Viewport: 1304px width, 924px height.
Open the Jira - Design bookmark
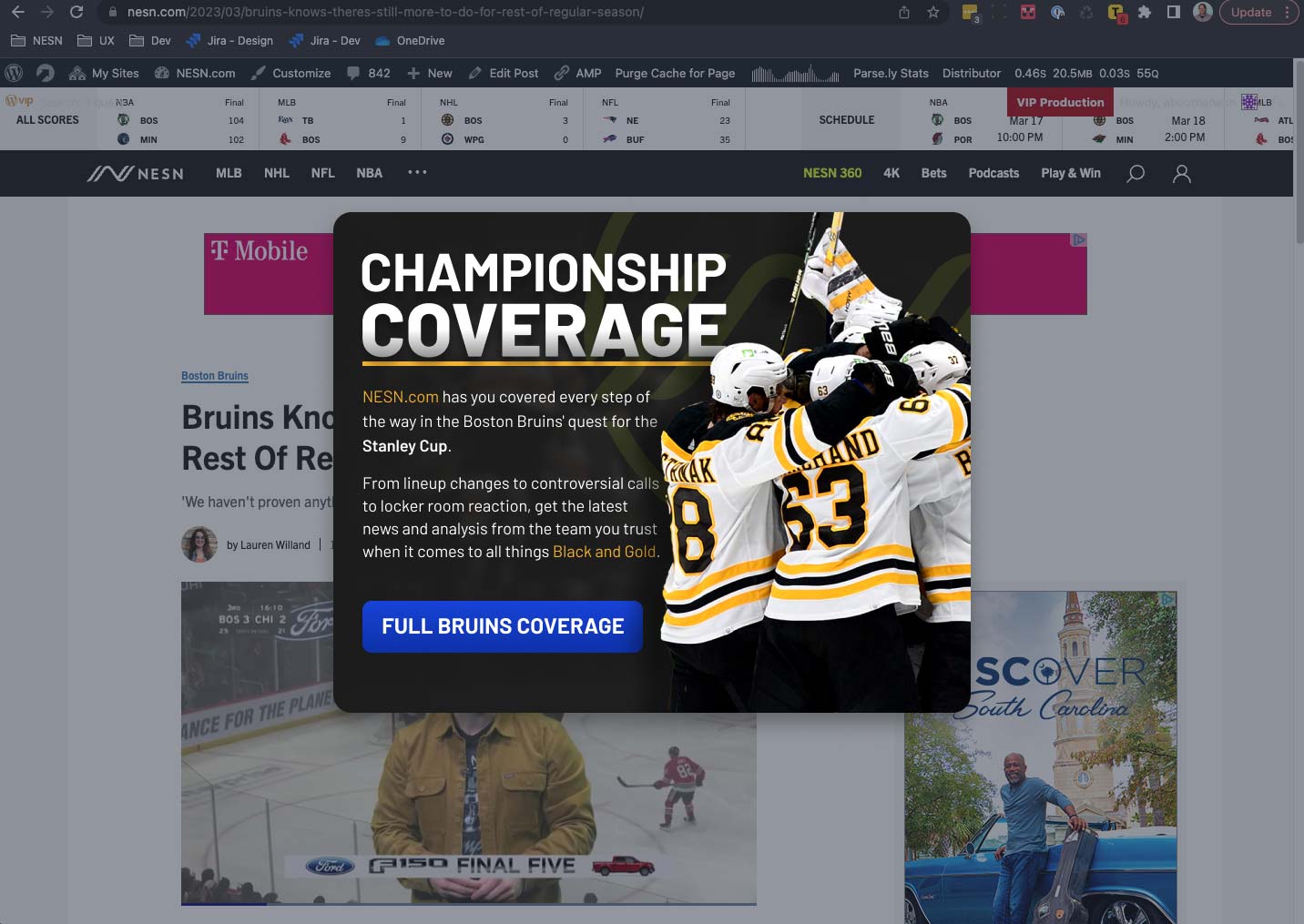(x=229, y=41)
